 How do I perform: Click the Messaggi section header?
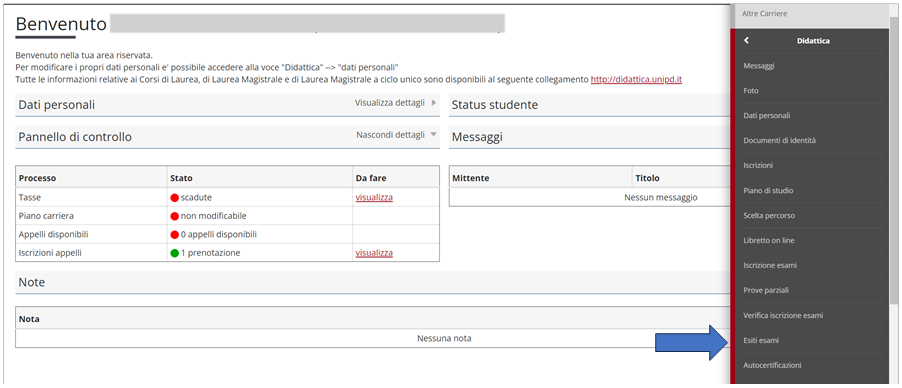click(589, 137)
